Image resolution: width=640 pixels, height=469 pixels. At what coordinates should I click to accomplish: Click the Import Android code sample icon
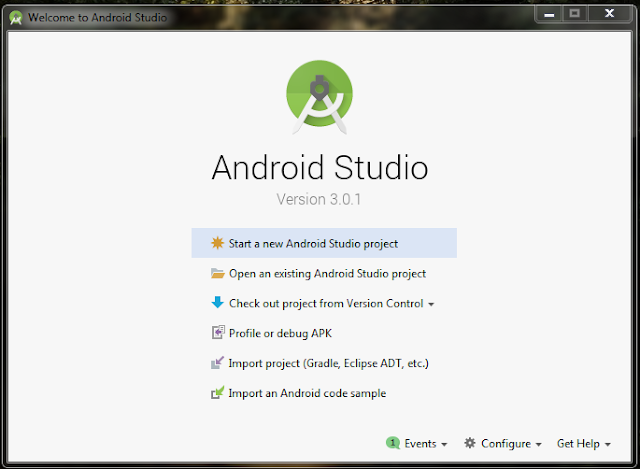click(218, 392)
